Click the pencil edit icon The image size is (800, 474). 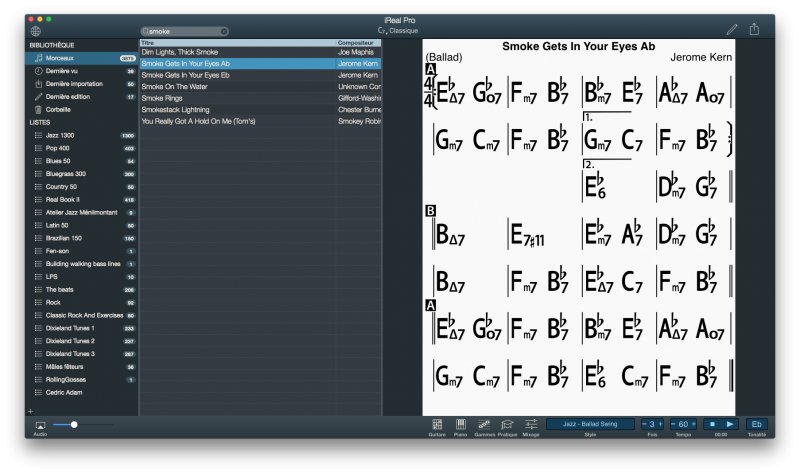(732, 30)
